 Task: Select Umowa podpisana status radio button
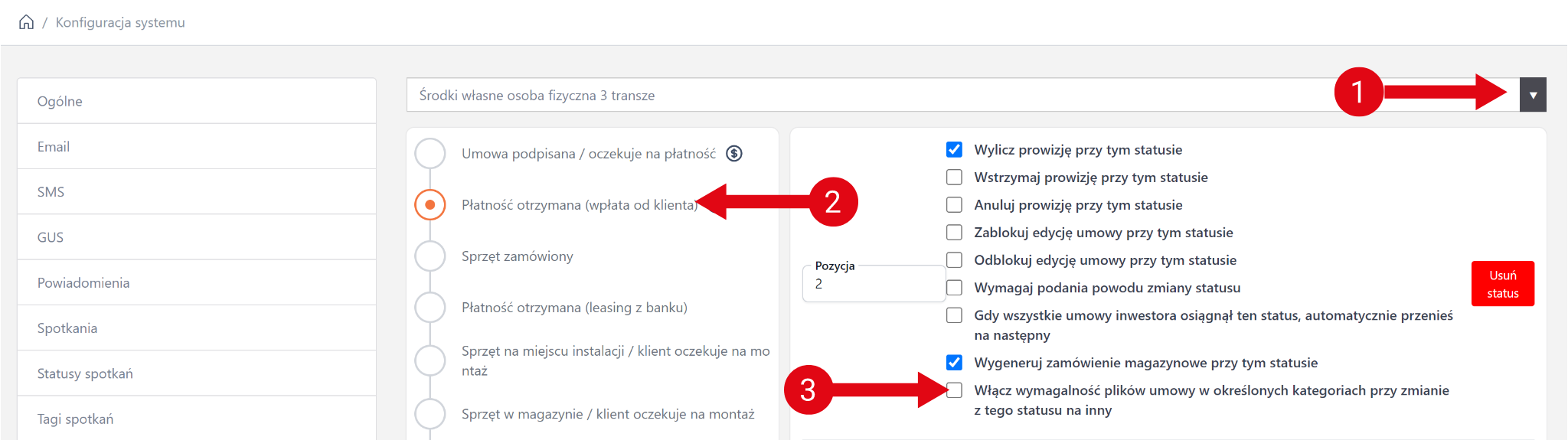(430, 154)
